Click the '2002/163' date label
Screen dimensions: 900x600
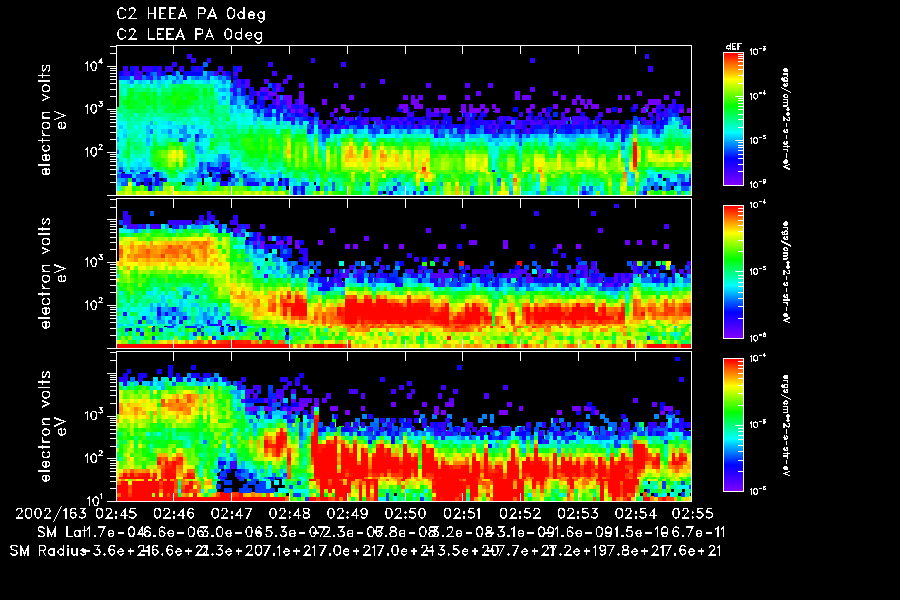(x=51, y=513)
